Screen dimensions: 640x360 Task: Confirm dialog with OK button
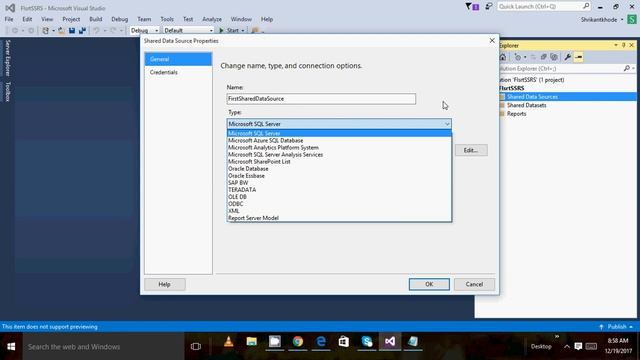(429, 284)
